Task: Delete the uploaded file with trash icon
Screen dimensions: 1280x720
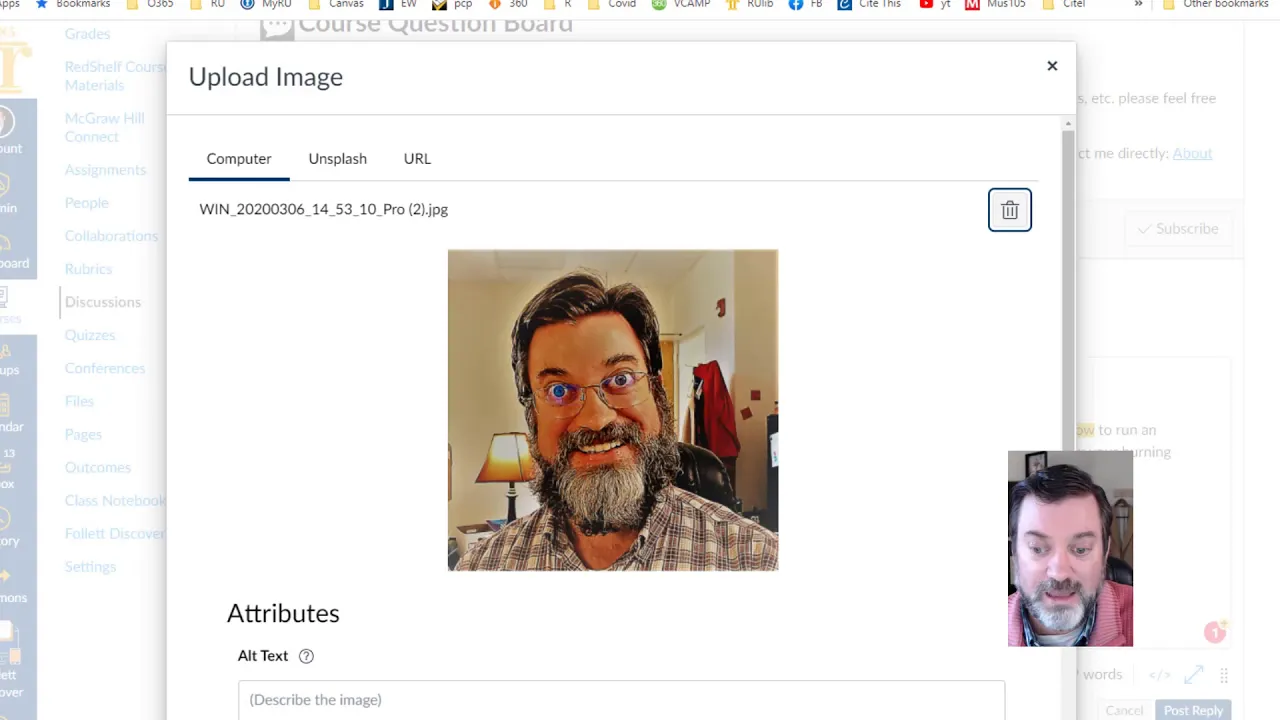Action: pos(1009,210)
